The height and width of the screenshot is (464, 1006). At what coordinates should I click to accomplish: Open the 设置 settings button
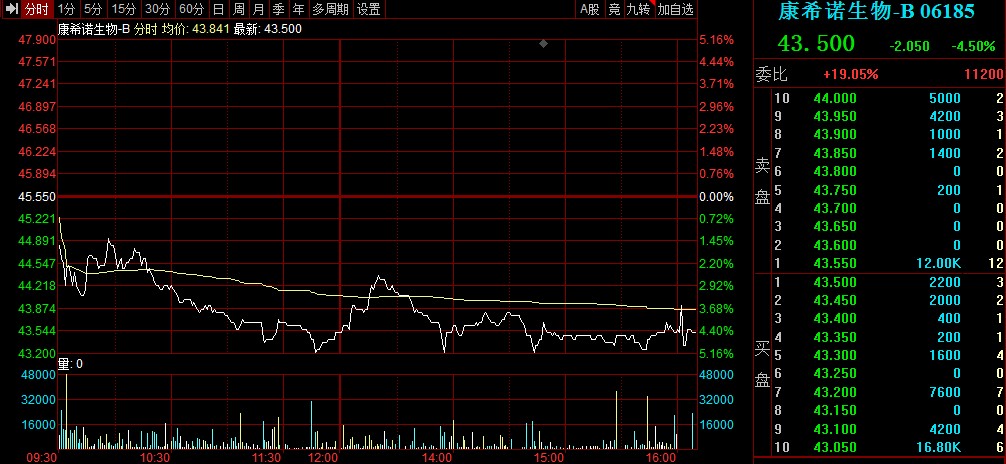click(368, 9)
